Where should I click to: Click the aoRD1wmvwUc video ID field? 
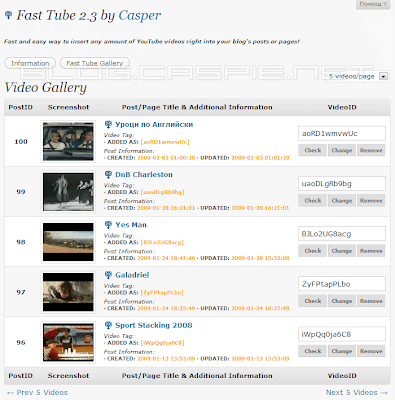342,133
